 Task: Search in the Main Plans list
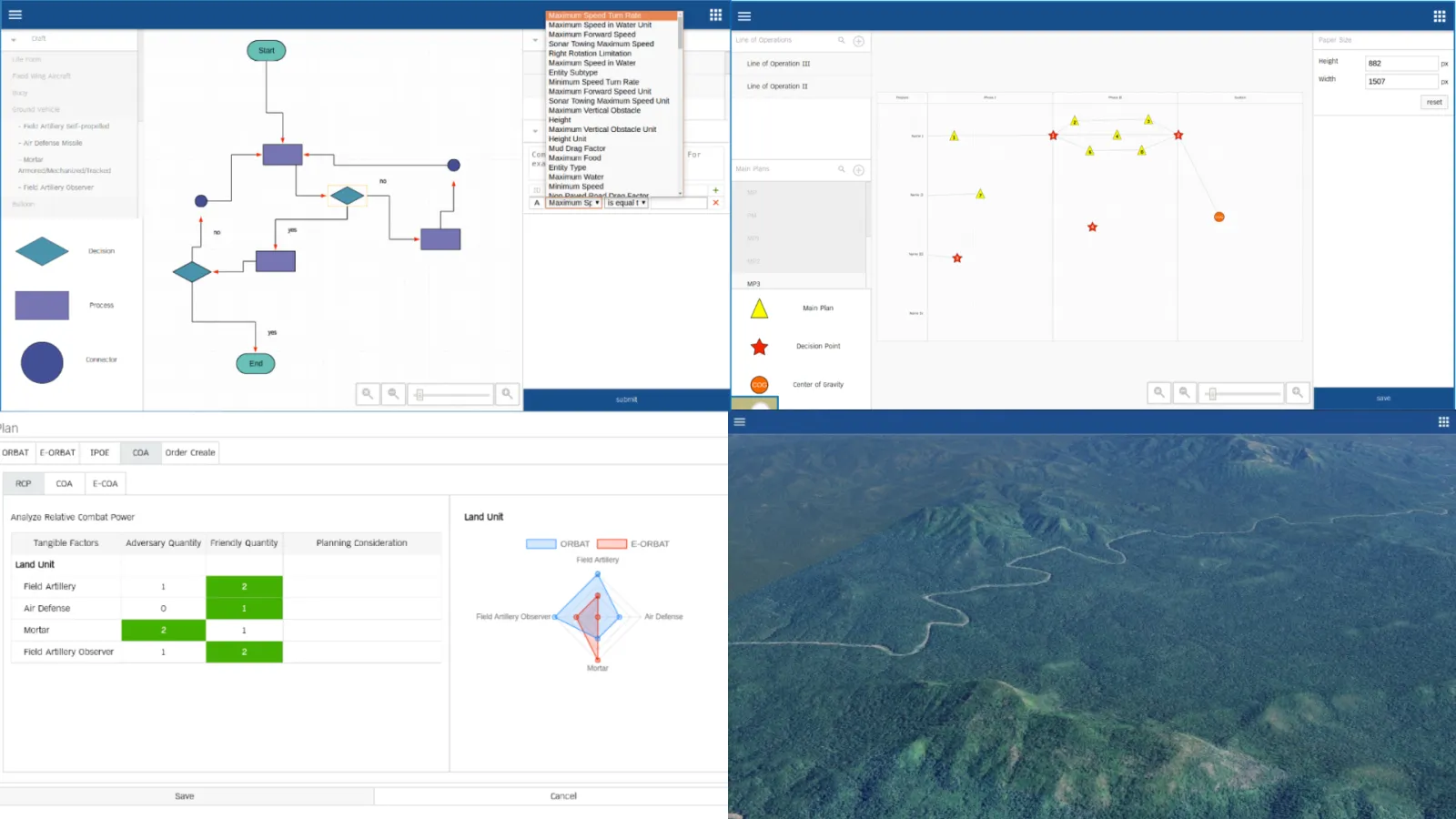pos(842,169)
